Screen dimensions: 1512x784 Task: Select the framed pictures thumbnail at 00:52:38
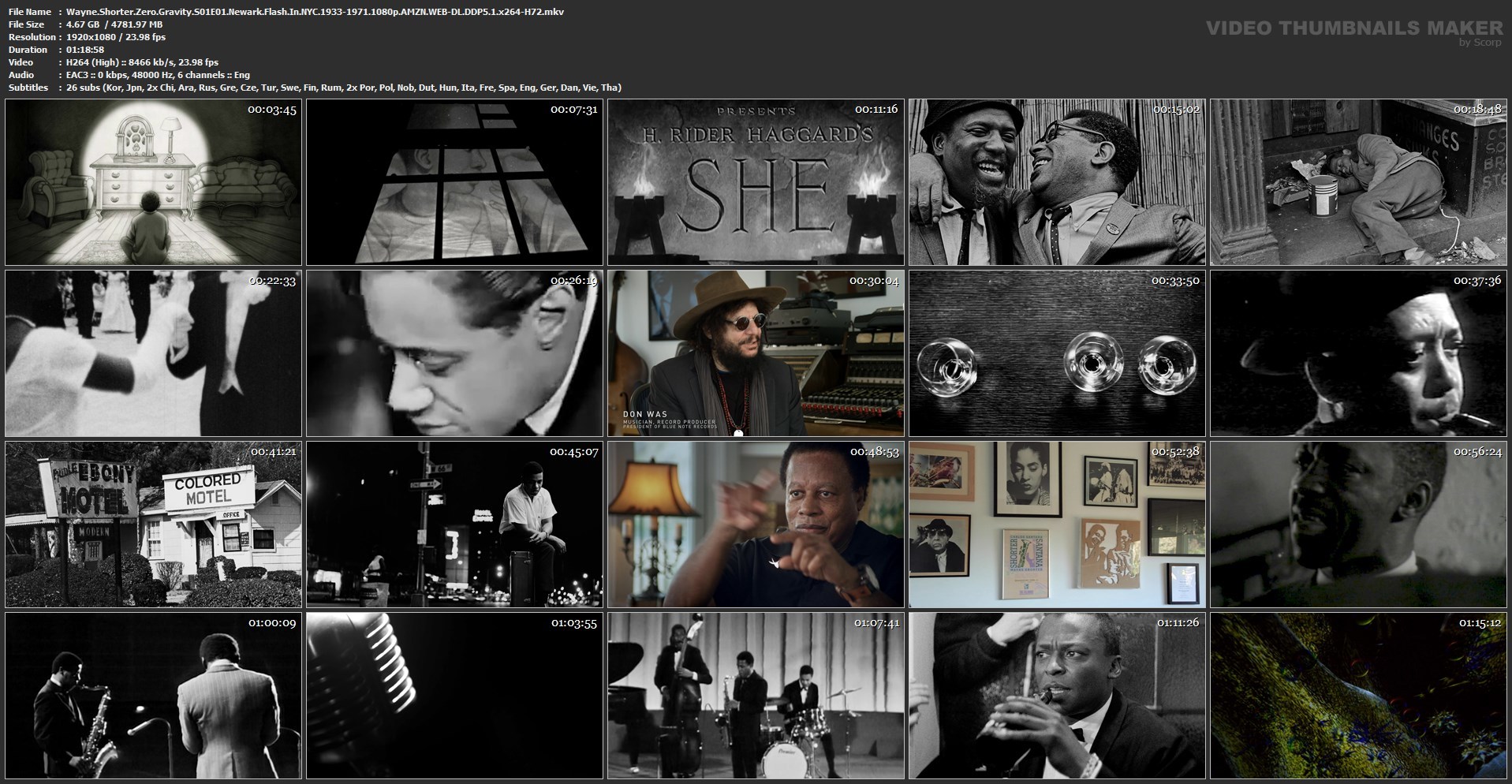click(1057, 525)
